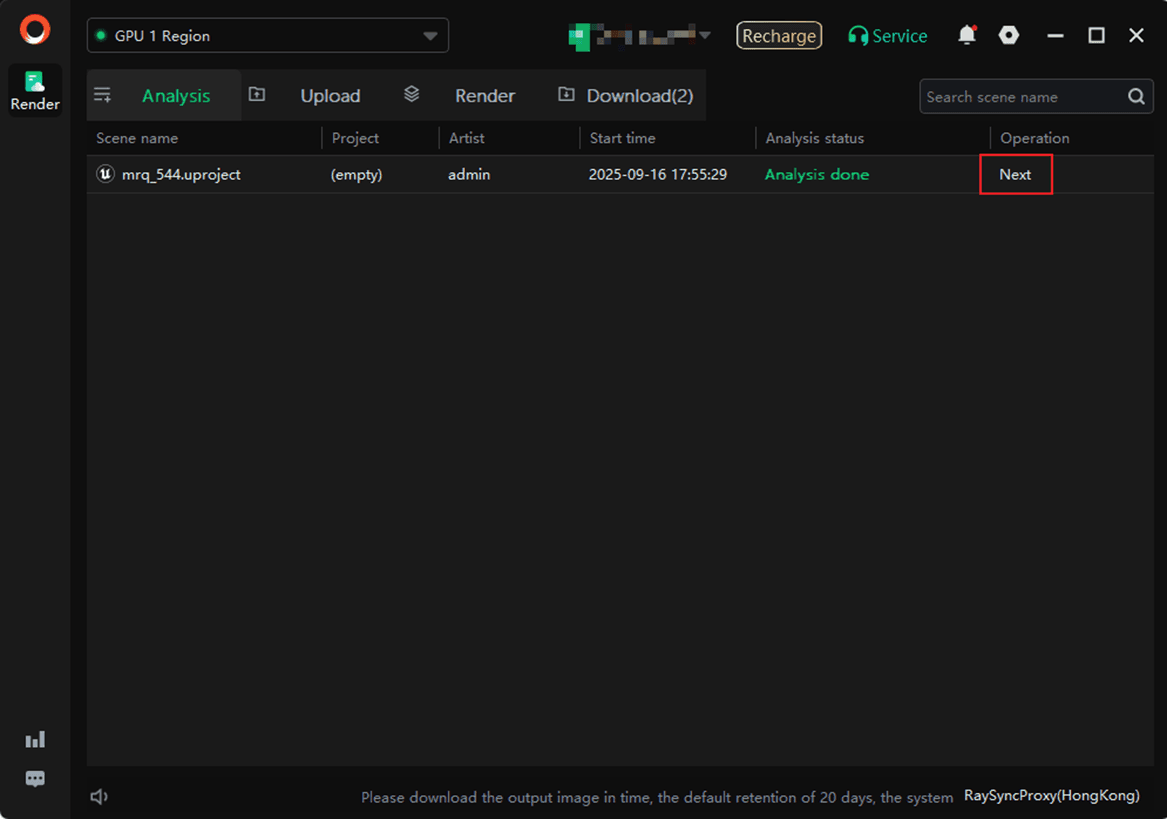
Task: Switch to the Upload tab
Action: pyautogui.click(x=329, y=96)
